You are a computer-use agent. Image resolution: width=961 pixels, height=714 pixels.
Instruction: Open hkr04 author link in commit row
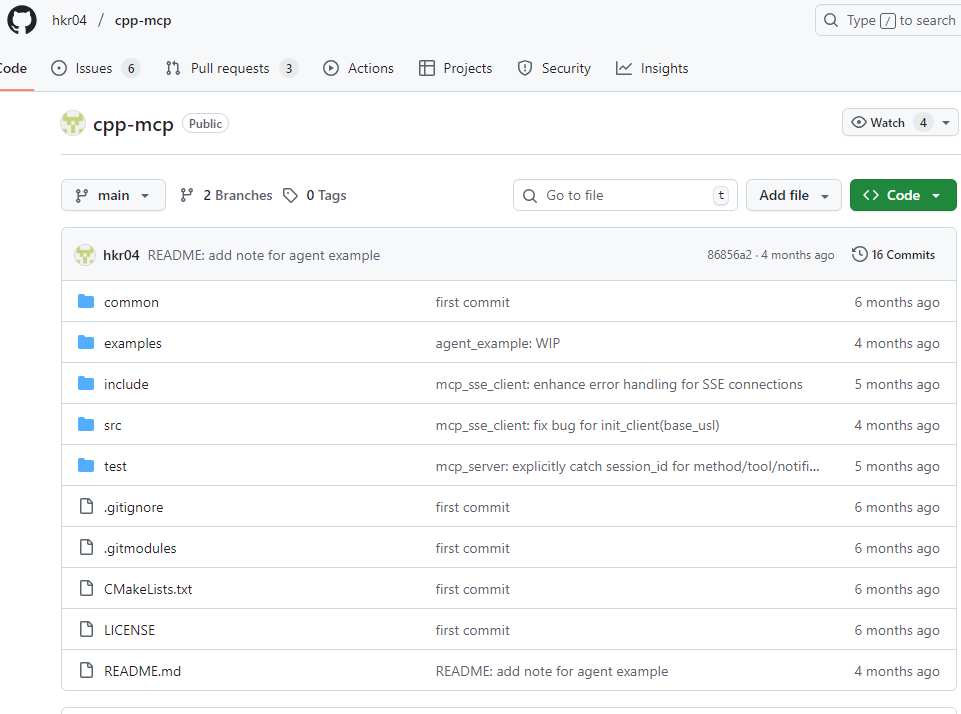(x=121, y=255)
